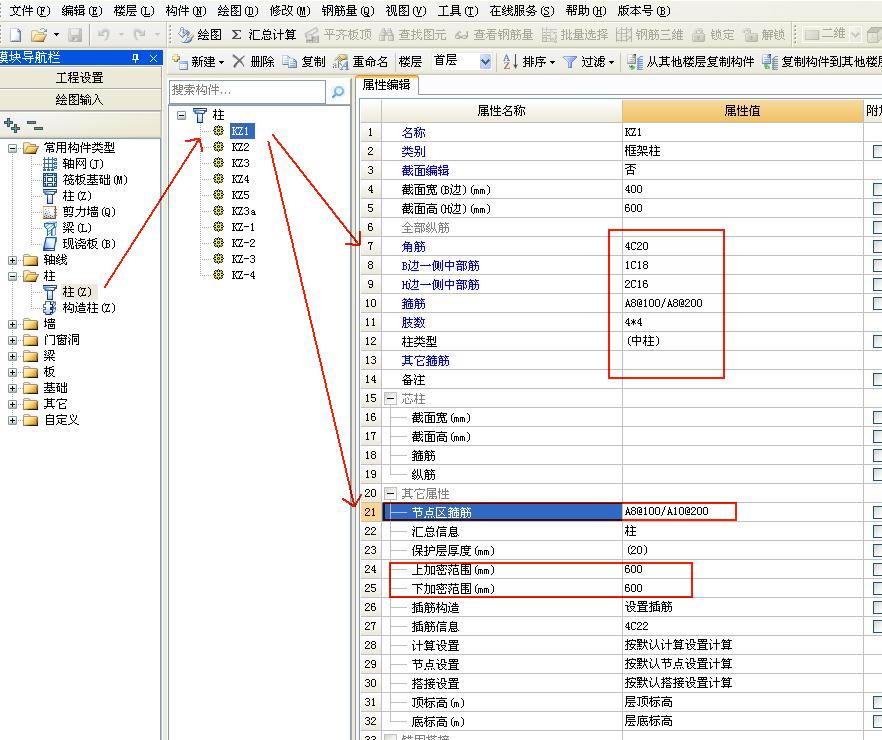
Task: Click the Save disk icon
Action: pos(74,35)
